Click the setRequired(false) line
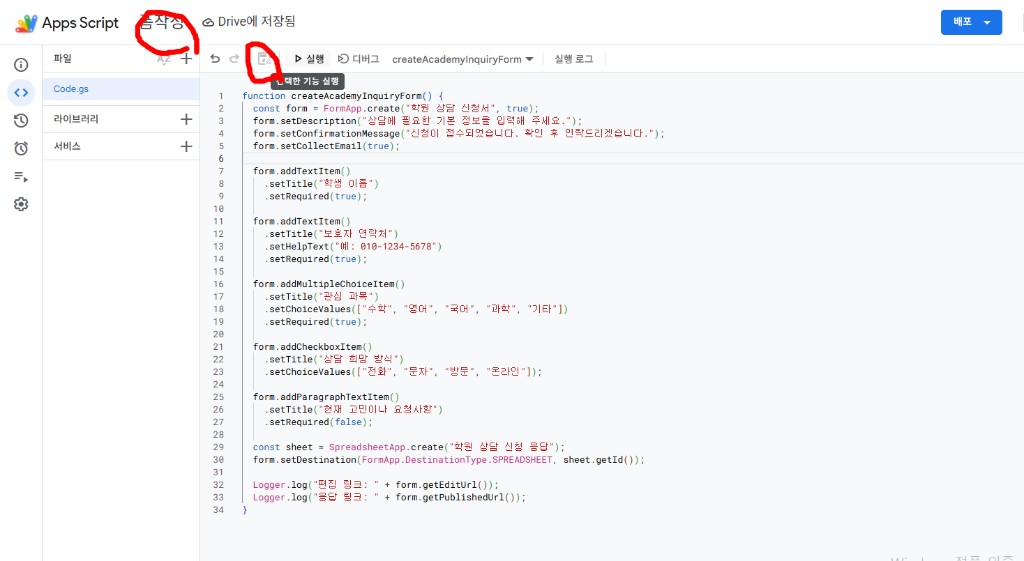The width and height of the screenshot is (1024, 561). 318,423
